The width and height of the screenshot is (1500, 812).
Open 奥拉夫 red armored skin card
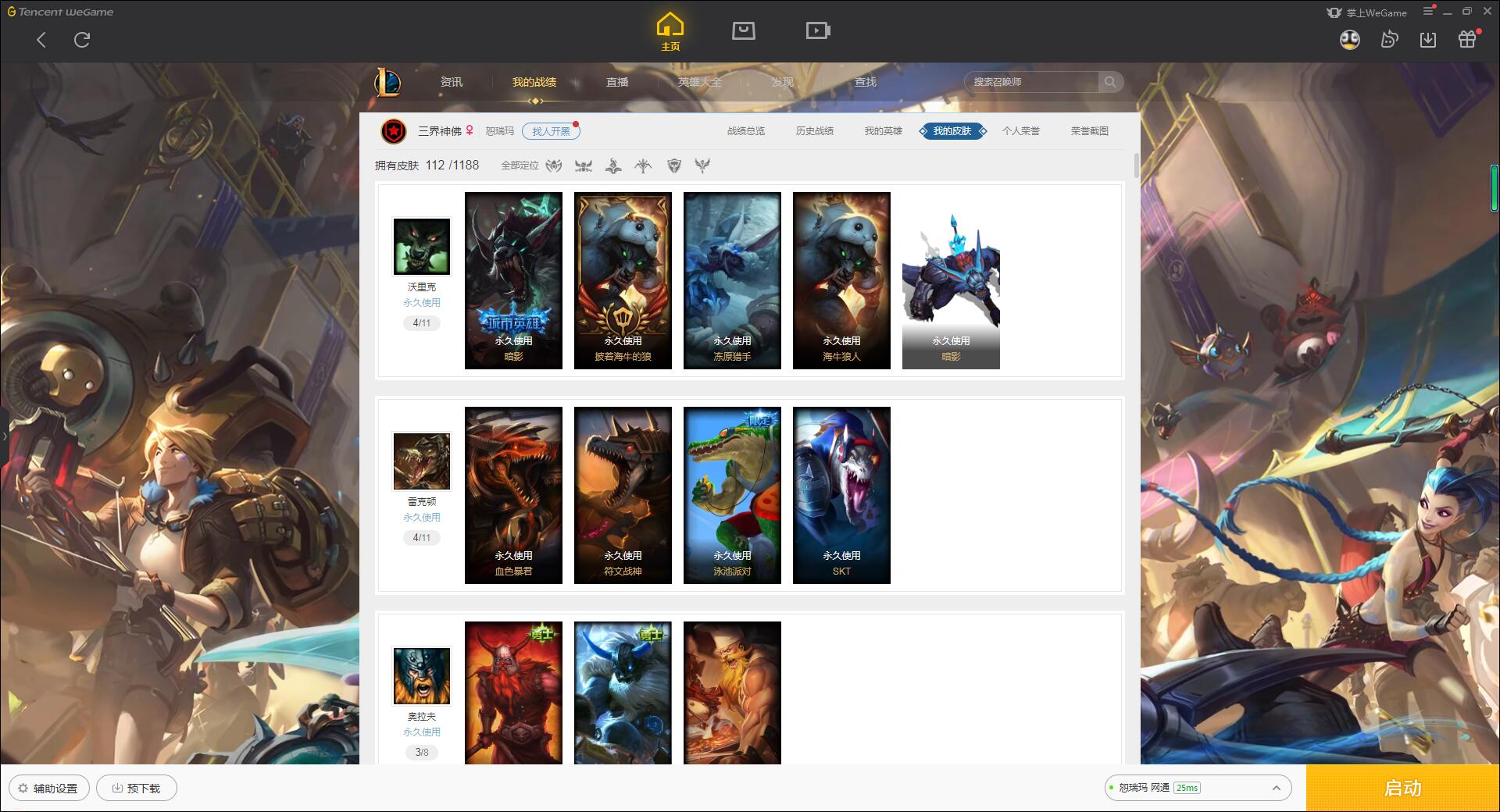[513, 693]
